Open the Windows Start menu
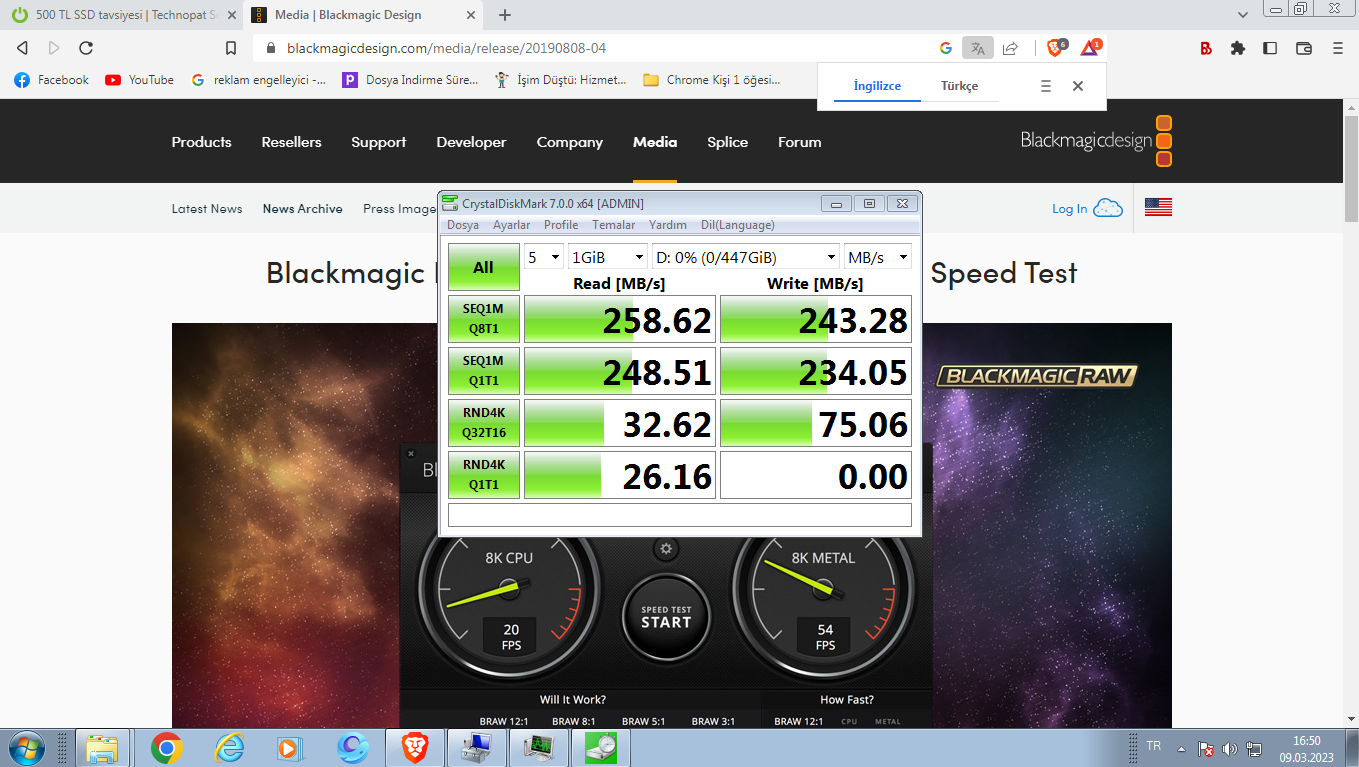The width and height of the screenshot is (1359, 767). click(x=25, y=747)
